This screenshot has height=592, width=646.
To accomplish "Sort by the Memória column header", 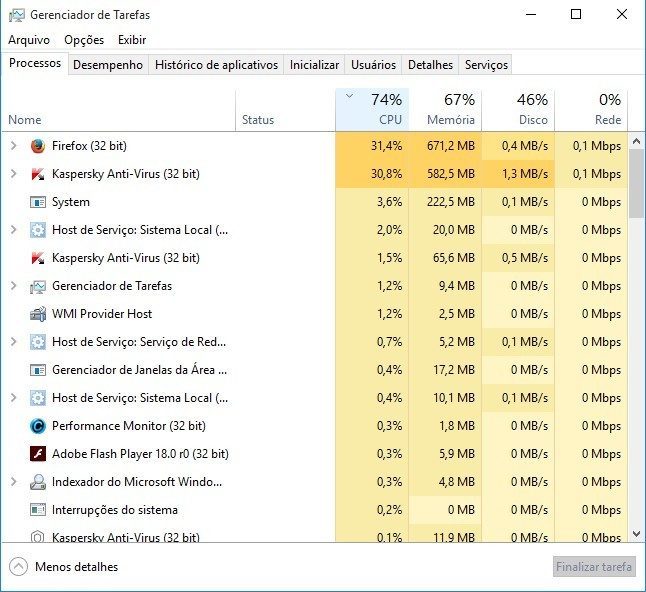I will click(445, 110).
